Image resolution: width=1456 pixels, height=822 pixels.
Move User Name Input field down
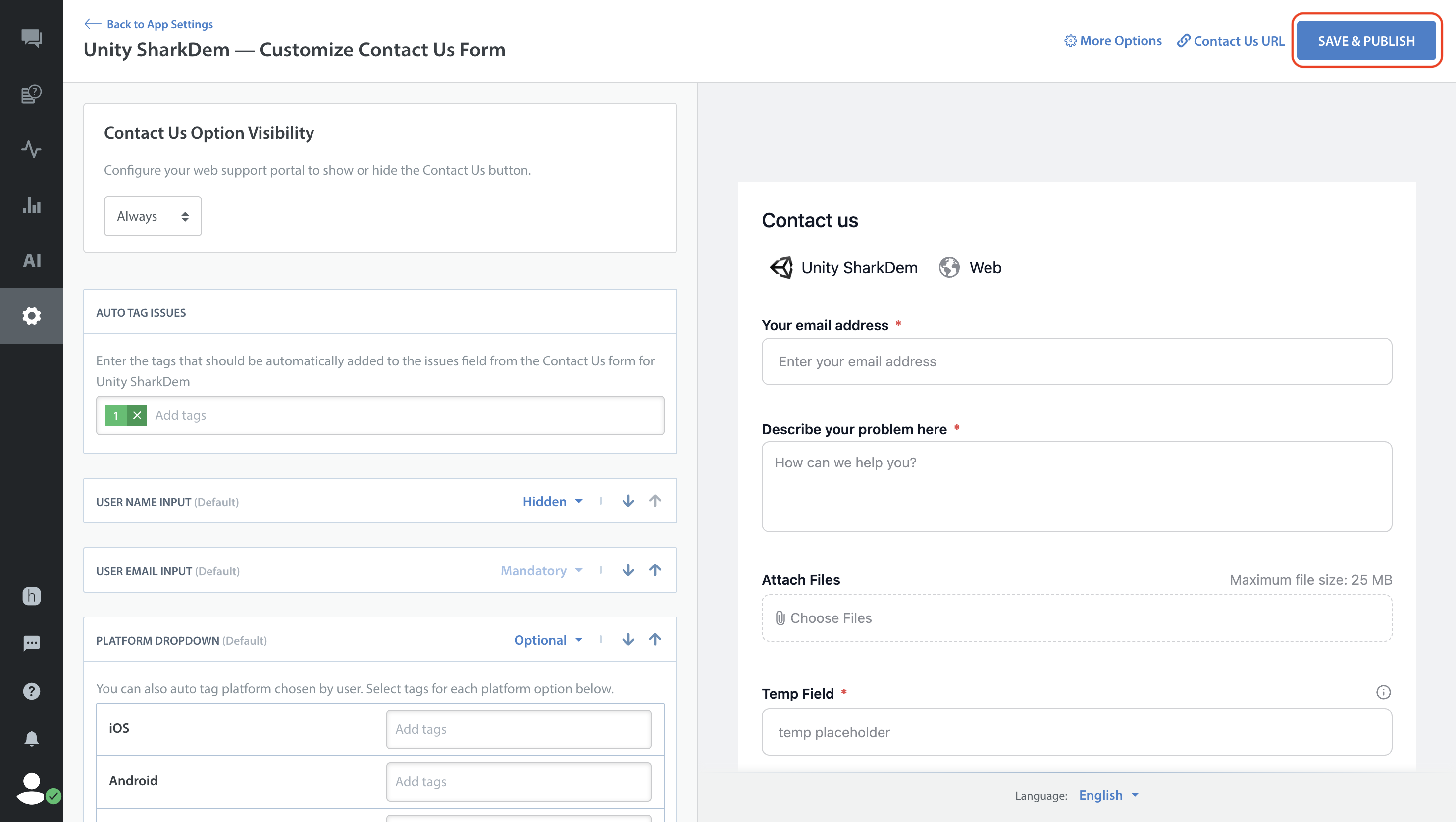pyautogui.click(x=628, y=501)
